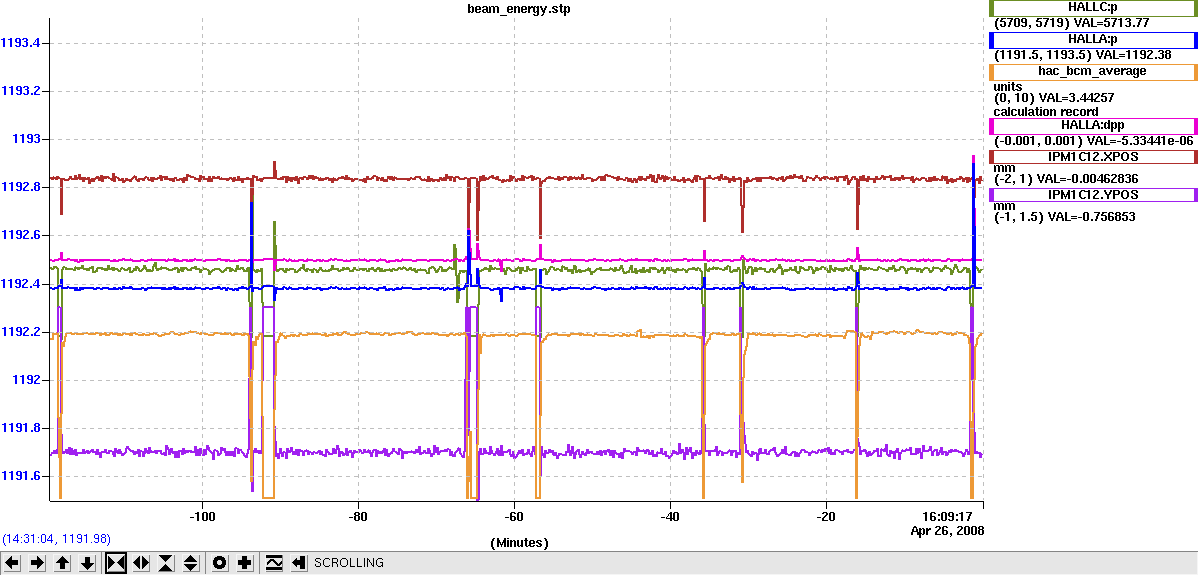Click the auto-scale wave icon

pyautogui.click(x=274, y=563)
